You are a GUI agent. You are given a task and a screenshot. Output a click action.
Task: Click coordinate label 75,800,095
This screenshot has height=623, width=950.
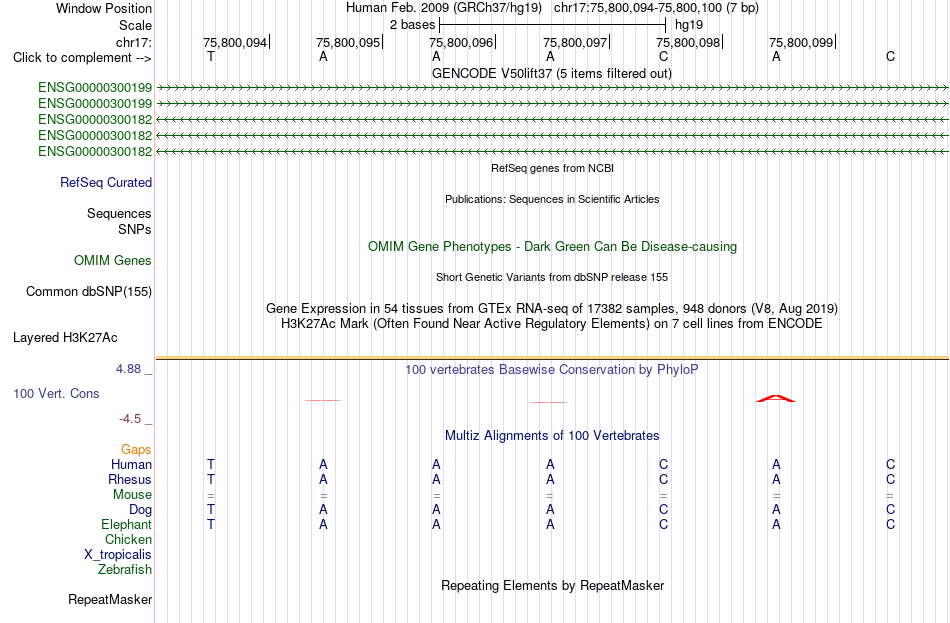click(348, 42)
